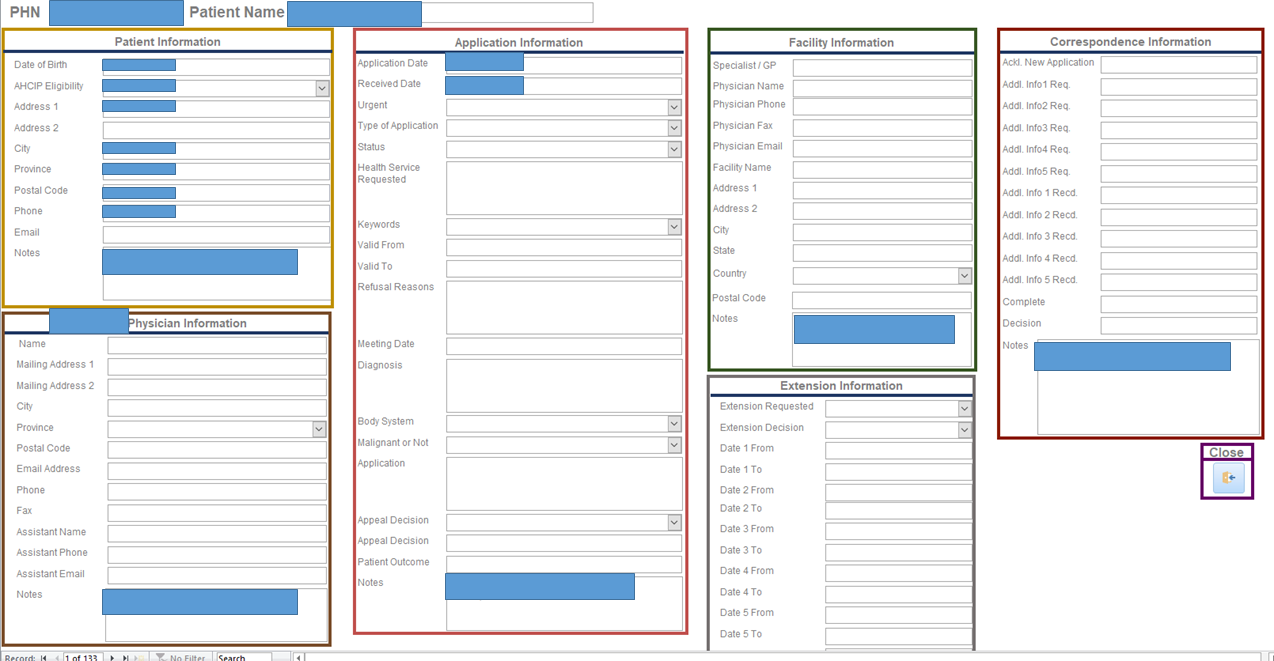Click the Complete field in Correspondence Information

pyautogui.click(x=1178, y=304)
